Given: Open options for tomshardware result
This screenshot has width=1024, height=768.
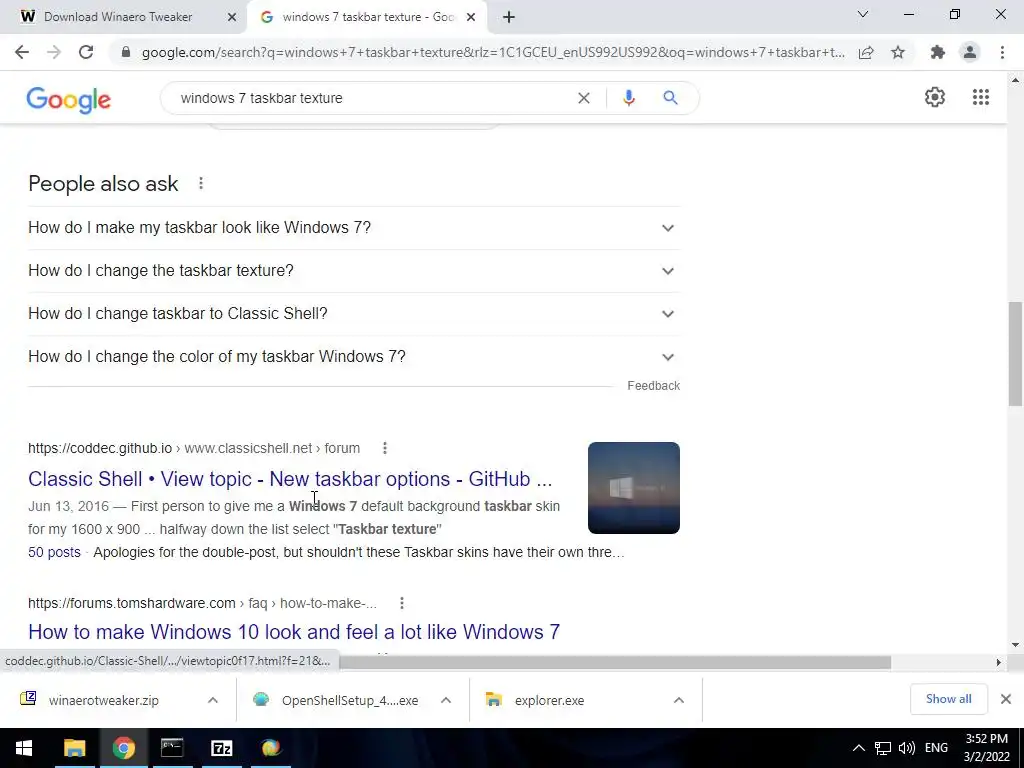Looking at the screenshot, I should click(x=402, y=603).
